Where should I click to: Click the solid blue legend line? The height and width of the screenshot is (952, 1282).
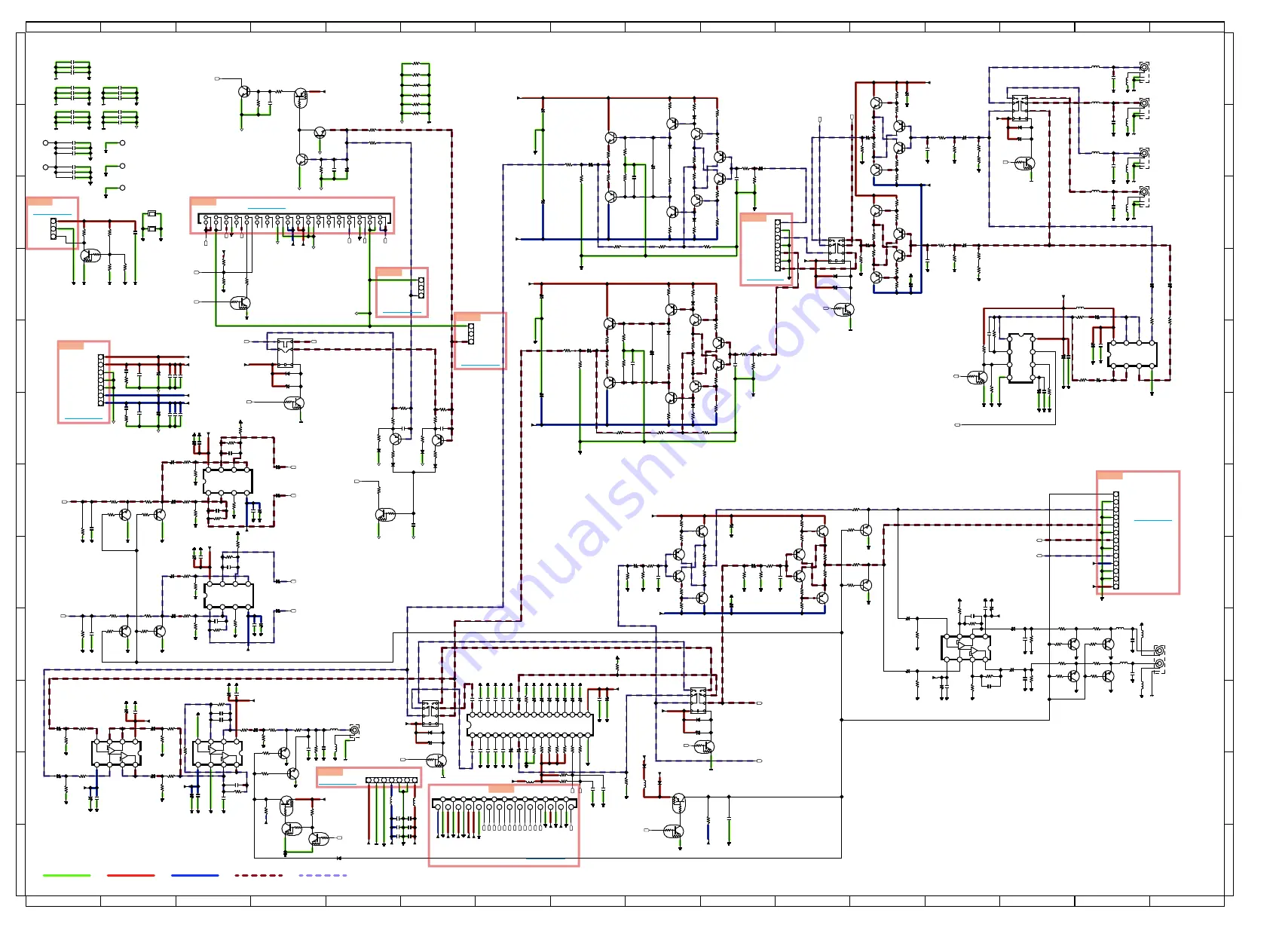(x=194, y=875)
